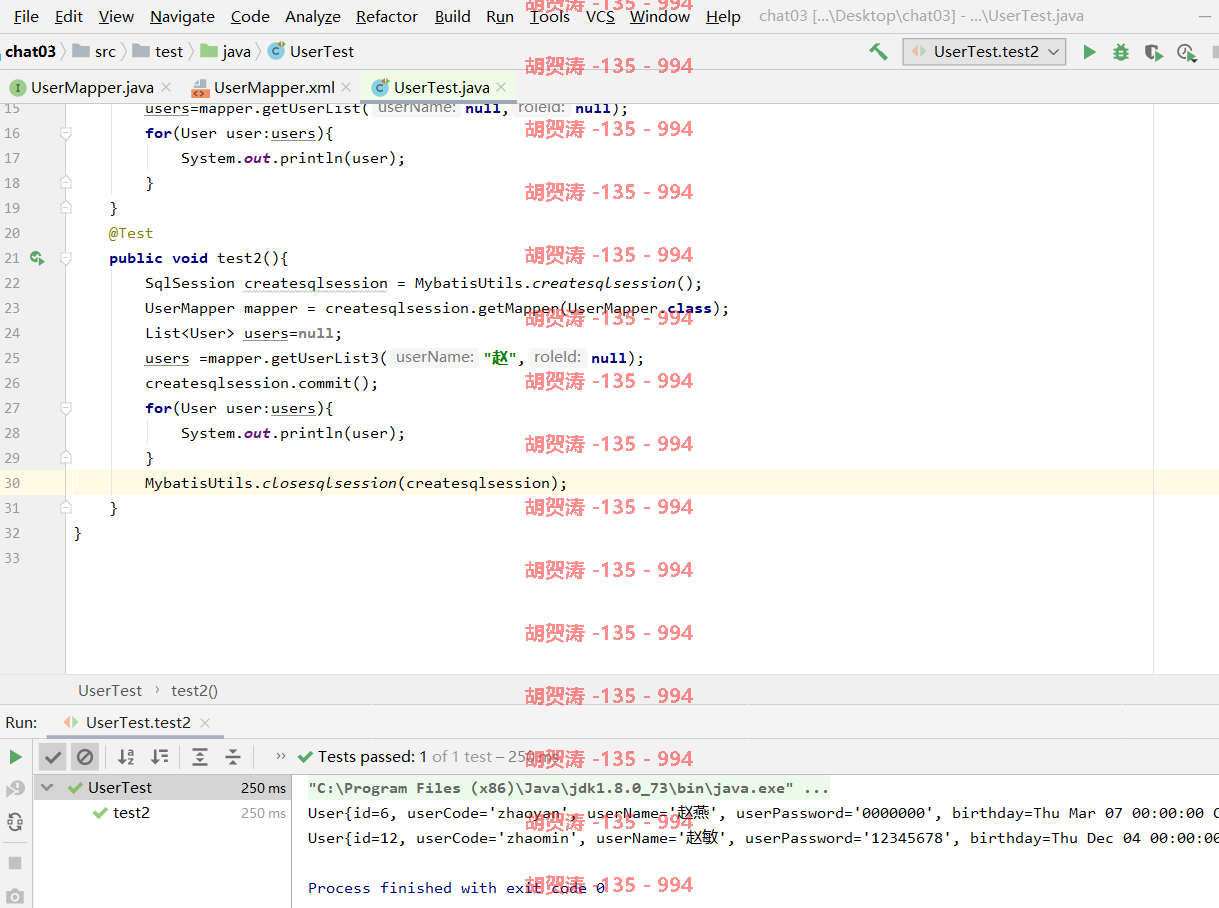1219x908 pixels.
Task: Click the Rerun Failed Tests icon
Action: pyautogui.click(x=15, y=789)
